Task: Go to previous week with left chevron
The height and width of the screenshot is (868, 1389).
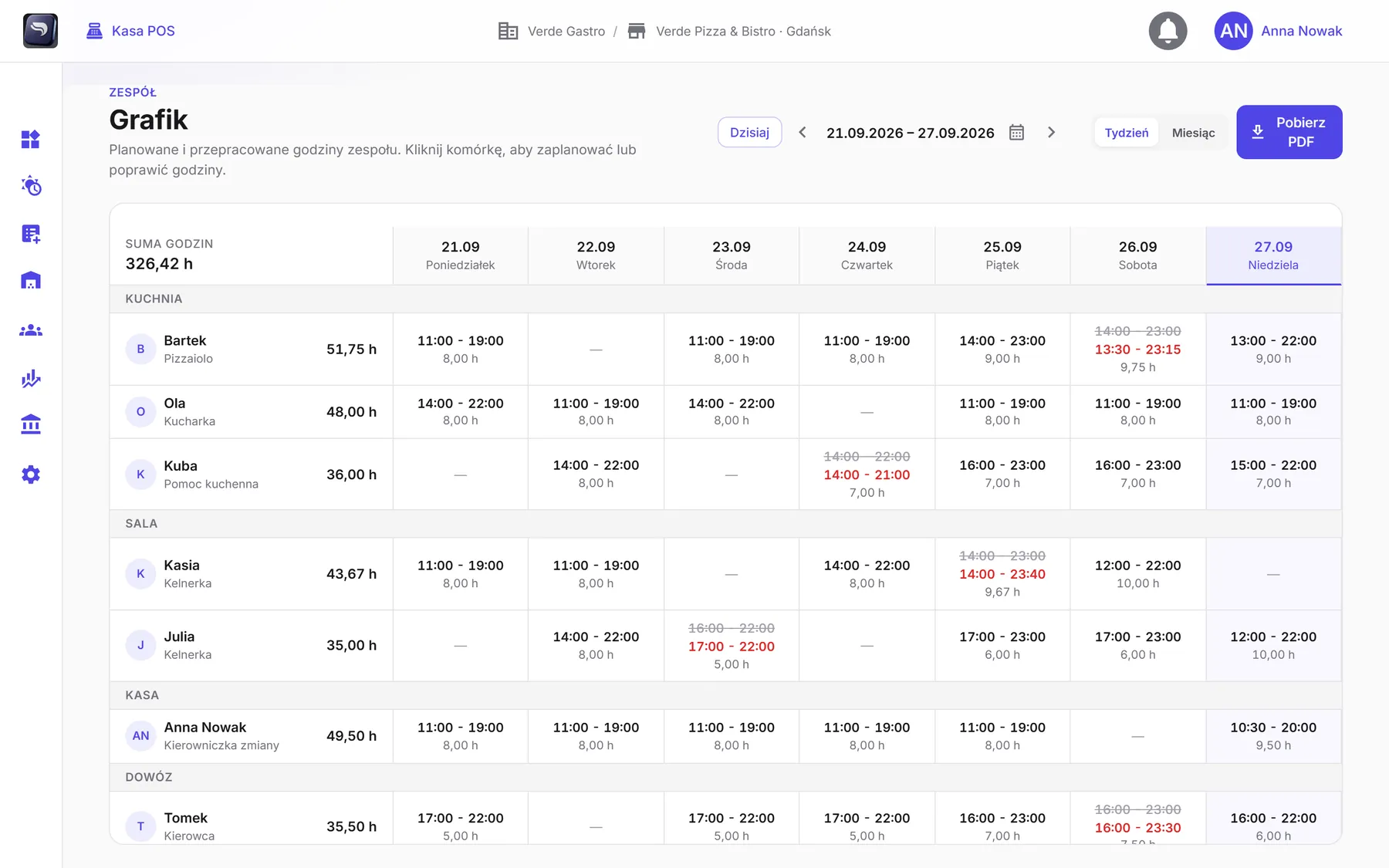Action: 803,133
